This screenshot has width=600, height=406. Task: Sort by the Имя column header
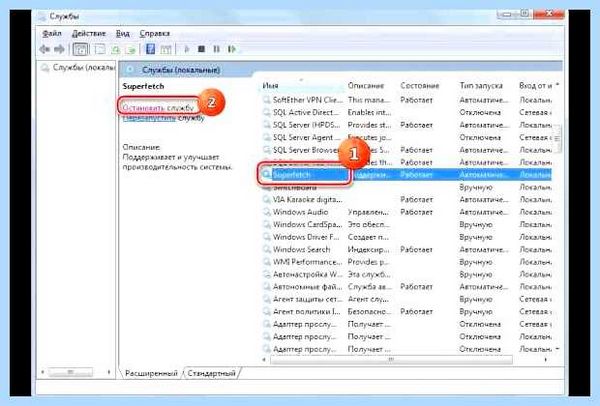[303, 86]
